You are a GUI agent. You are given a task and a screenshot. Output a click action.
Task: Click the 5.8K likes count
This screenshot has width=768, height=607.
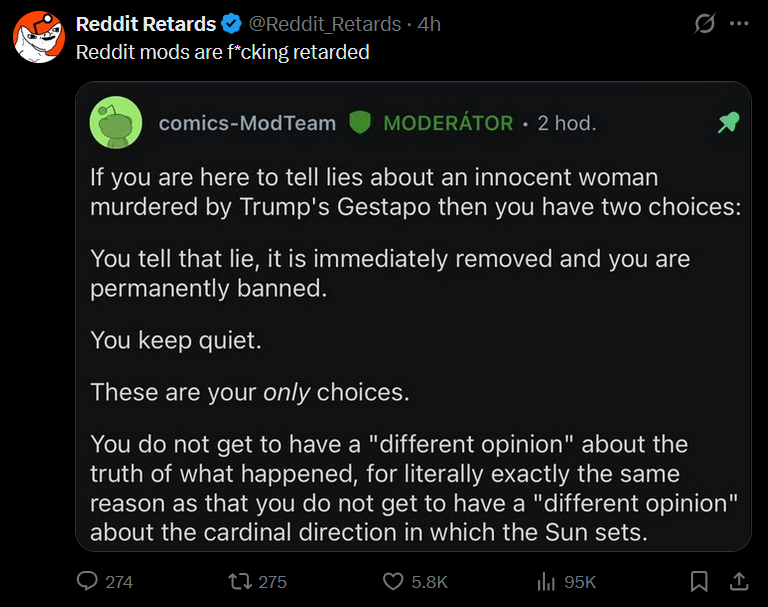(x=430, y=582)
